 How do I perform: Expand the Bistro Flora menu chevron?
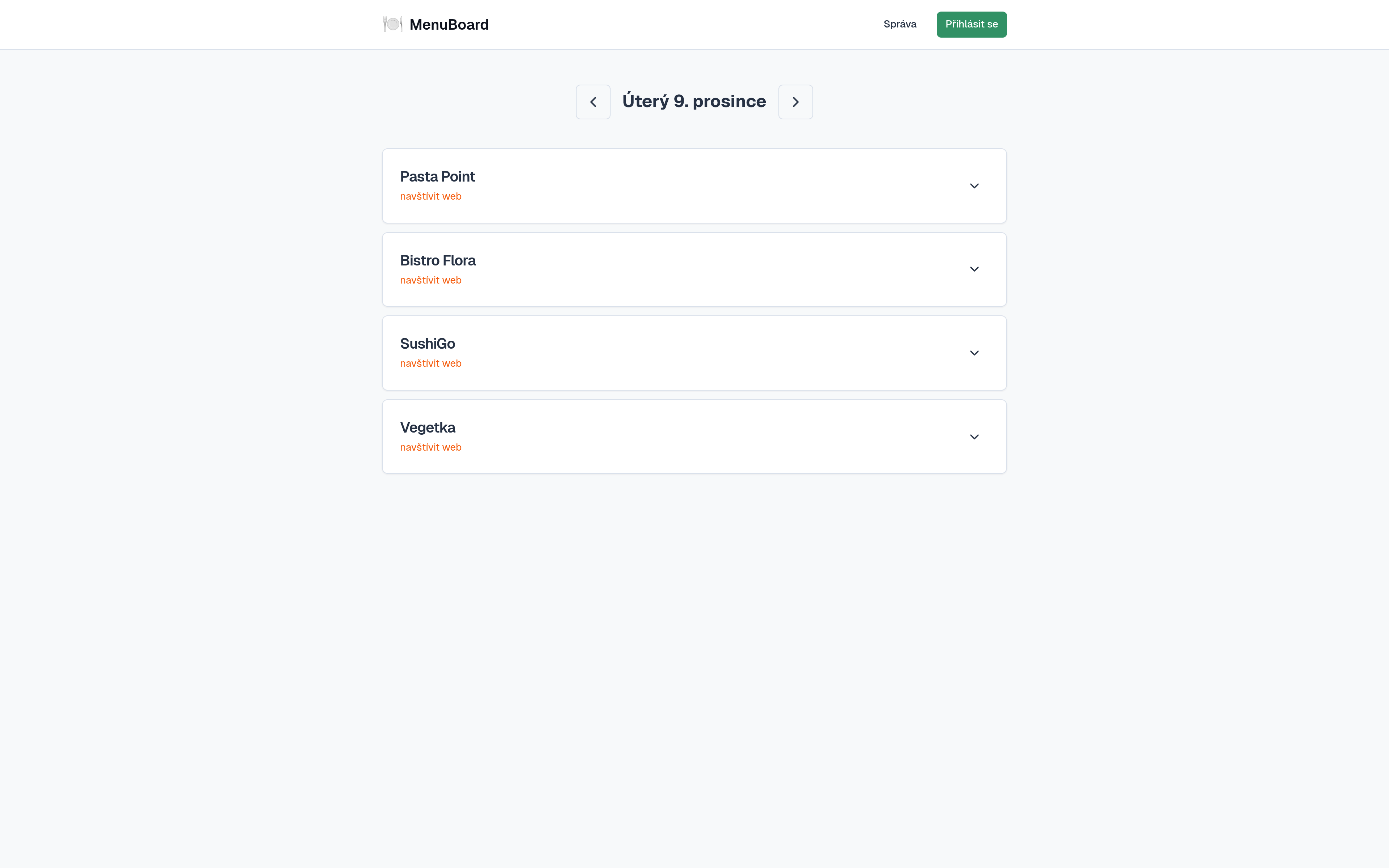click(x=974, y=269)
